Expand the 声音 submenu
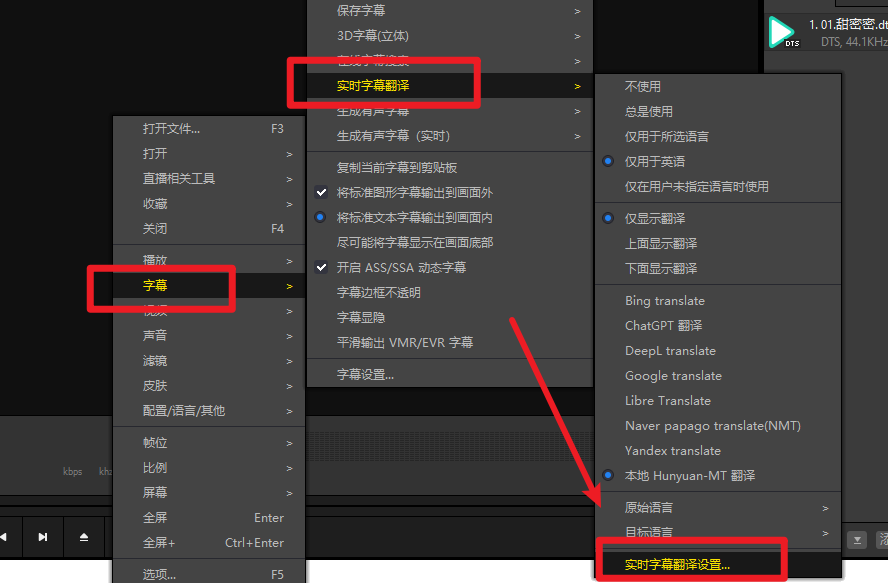 pyautogui.click(x=209, y=335)
